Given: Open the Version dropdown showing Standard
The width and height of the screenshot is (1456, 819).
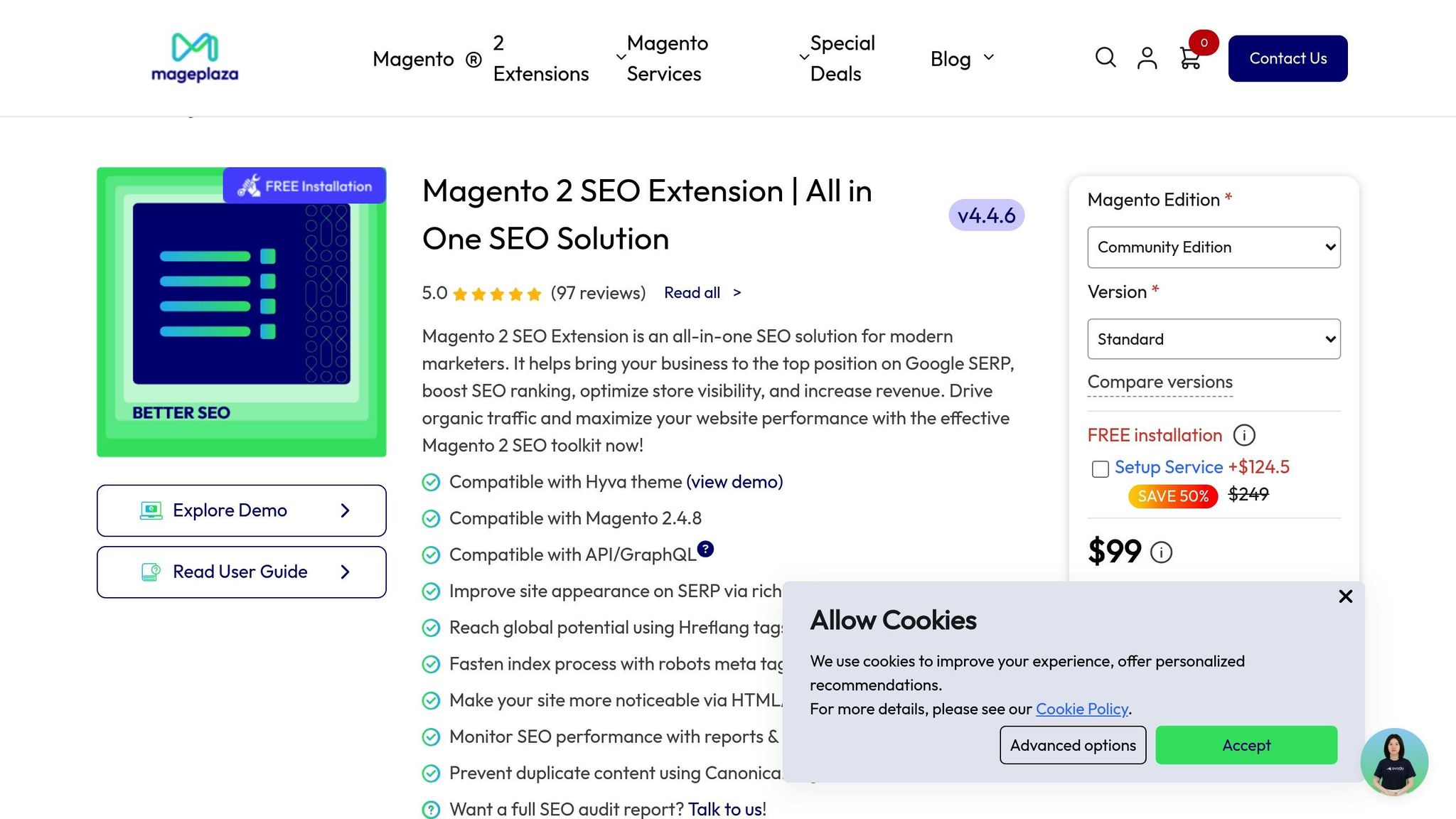Looking at the screenshot, I should pos(1214,339).
